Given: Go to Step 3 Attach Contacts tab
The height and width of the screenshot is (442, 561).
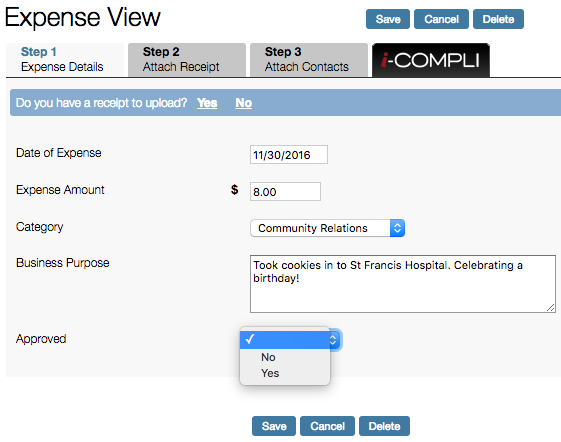Looking at the screenshot, I should pyautogui.click(x=309, y=59).
